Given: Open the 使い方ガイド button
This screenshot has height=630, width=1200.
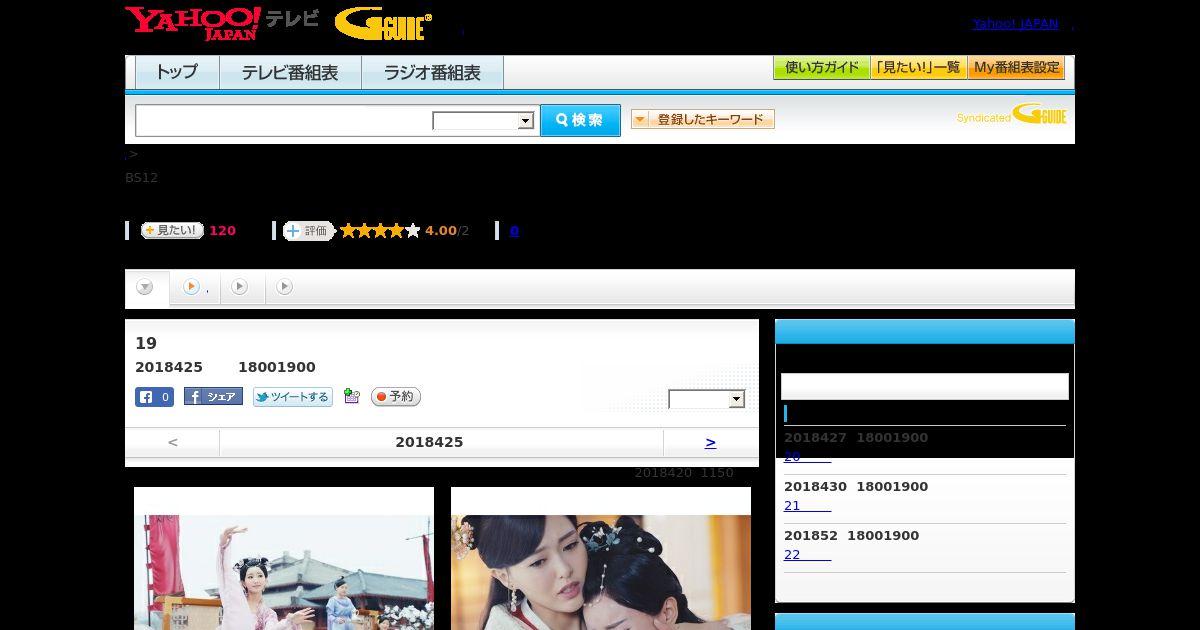Looking at the screenshot, I should click(x=821, y=68).
